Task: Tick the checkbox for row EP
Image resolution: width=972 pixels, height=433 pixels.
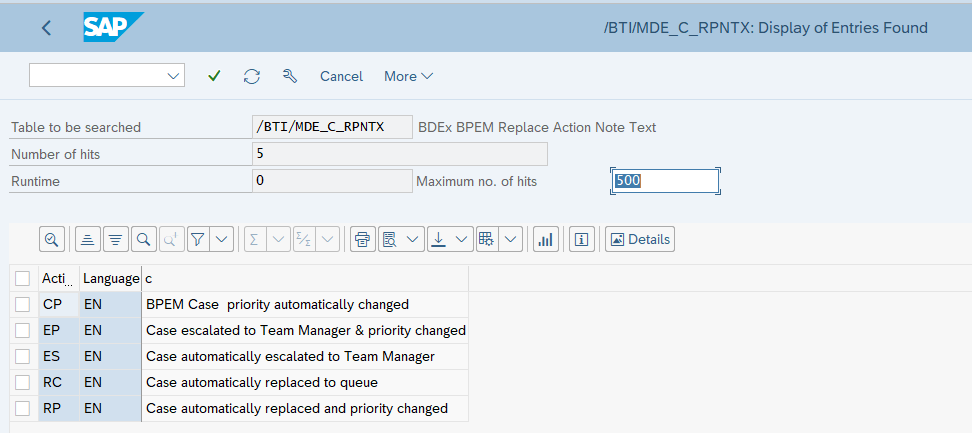Action: click(22, 330)
